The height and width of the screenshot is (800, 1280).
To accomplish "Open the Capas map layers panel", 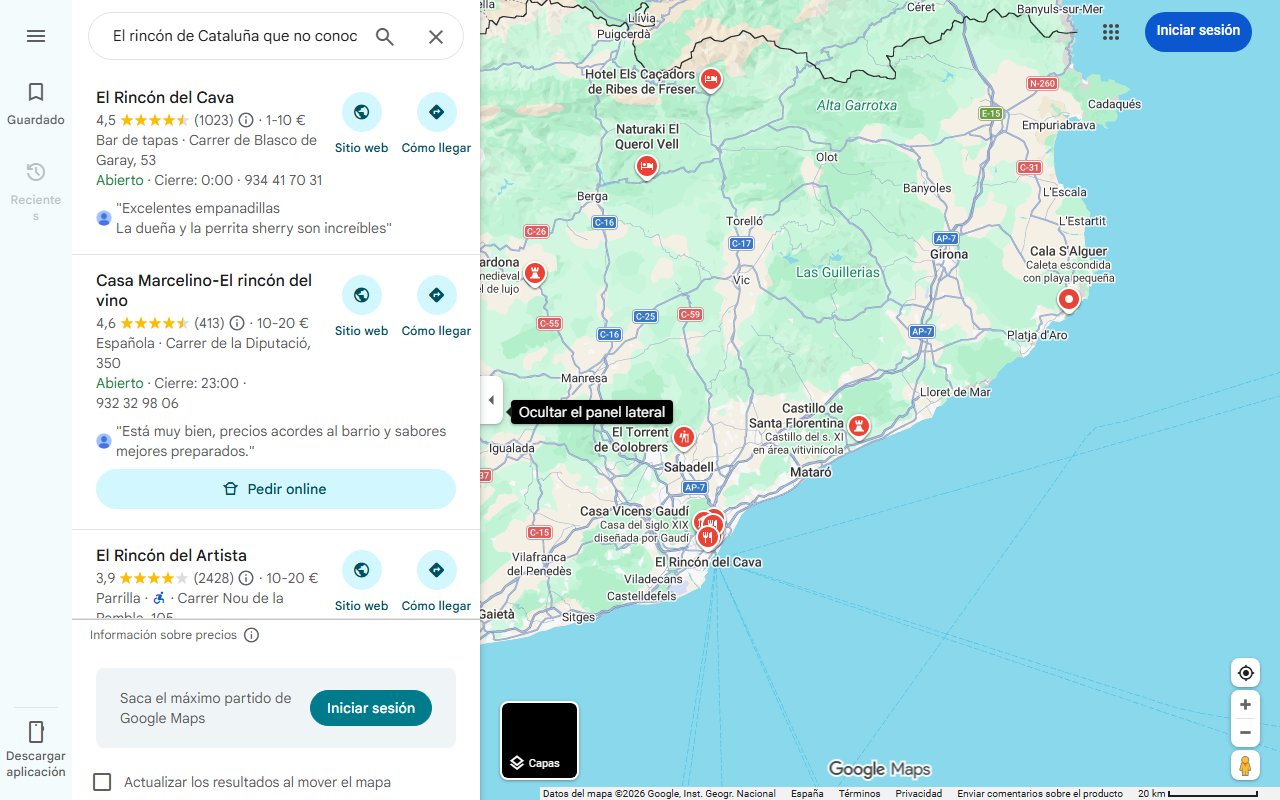I will pyautogui.click(x=539, y=740).
